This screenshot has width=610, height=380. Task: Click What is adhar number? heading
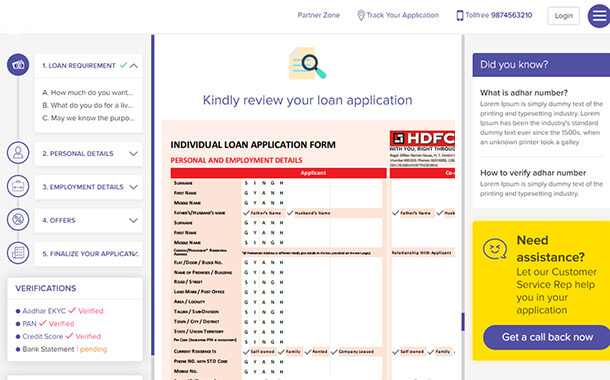pyautogui.click(x=524, y=93)
